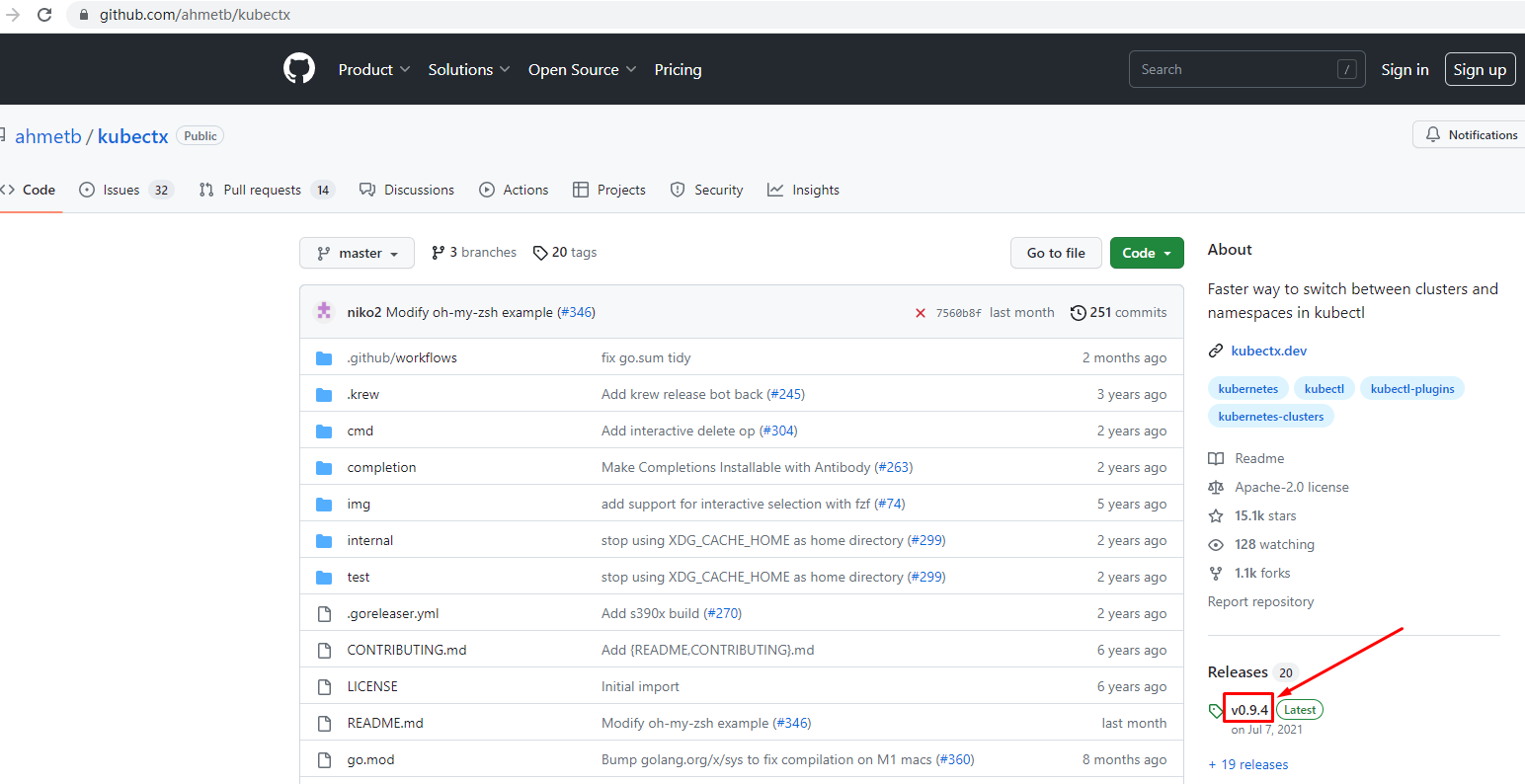This screenshot has height=784, width=1525.
Task: Open commit hash 7560b8f
Action: tap(958, 313)
